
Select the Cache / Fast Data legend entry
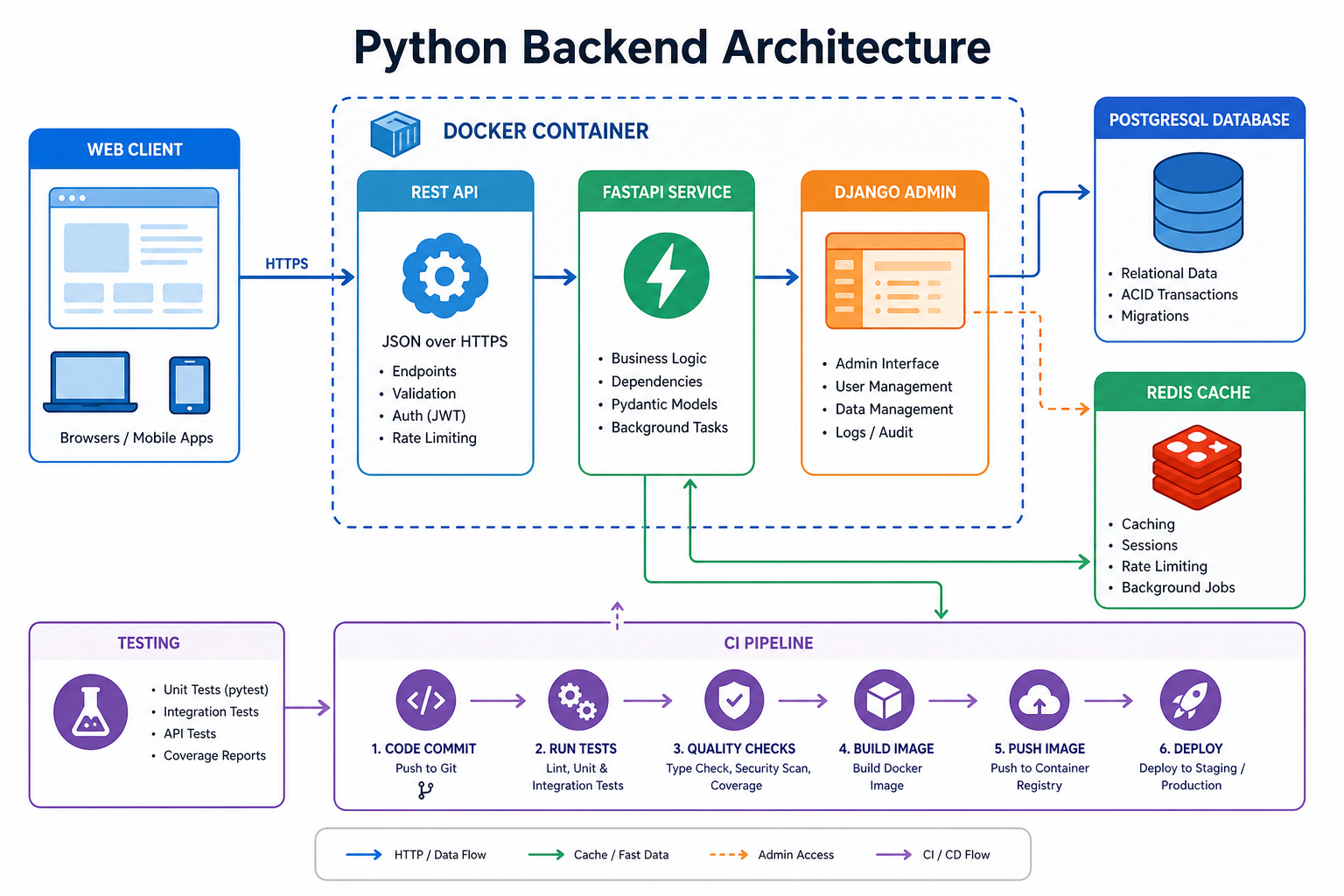(598, 855)
